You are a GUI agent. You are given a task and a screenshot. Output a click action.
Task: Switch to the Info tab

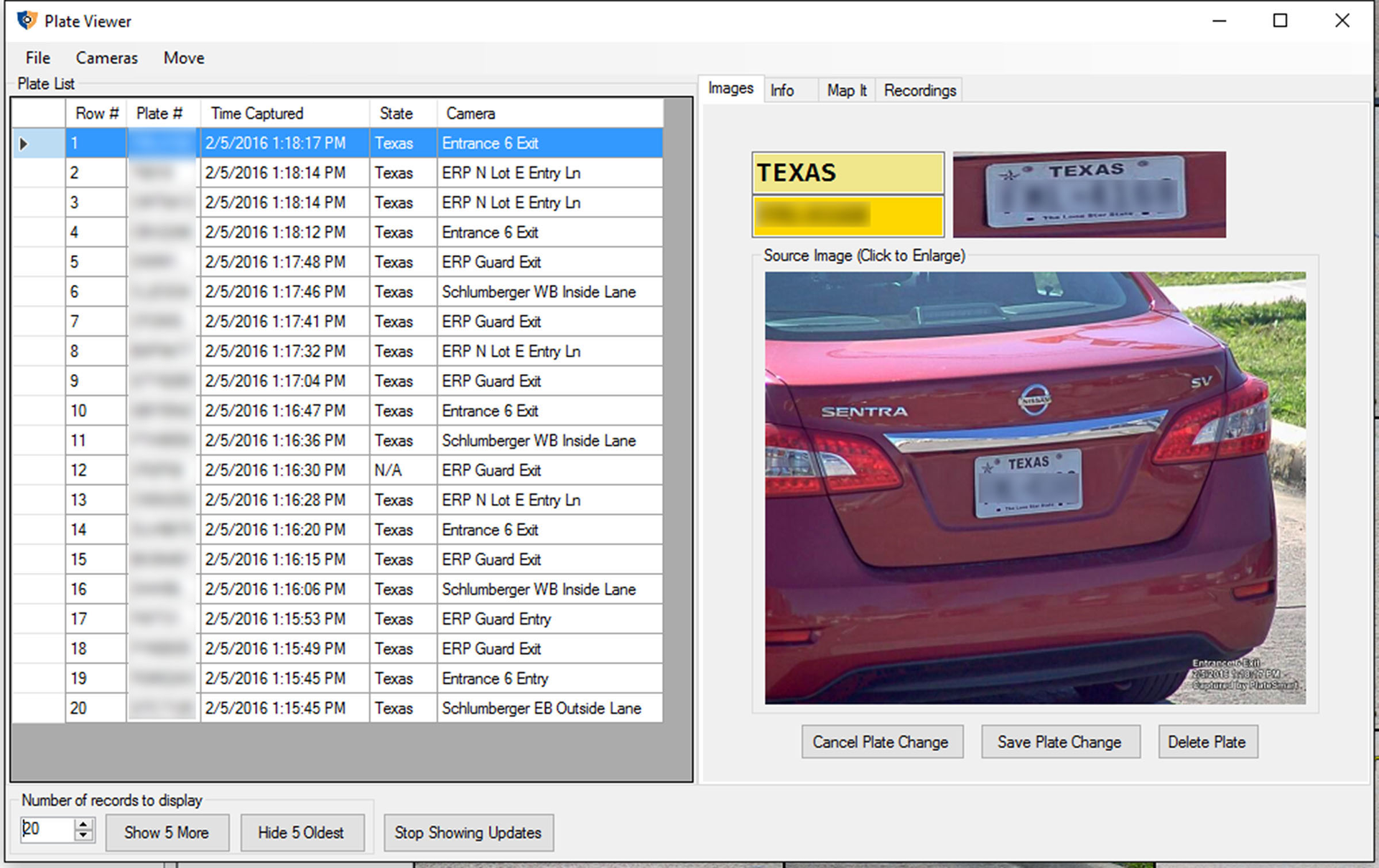pos(783,90)
